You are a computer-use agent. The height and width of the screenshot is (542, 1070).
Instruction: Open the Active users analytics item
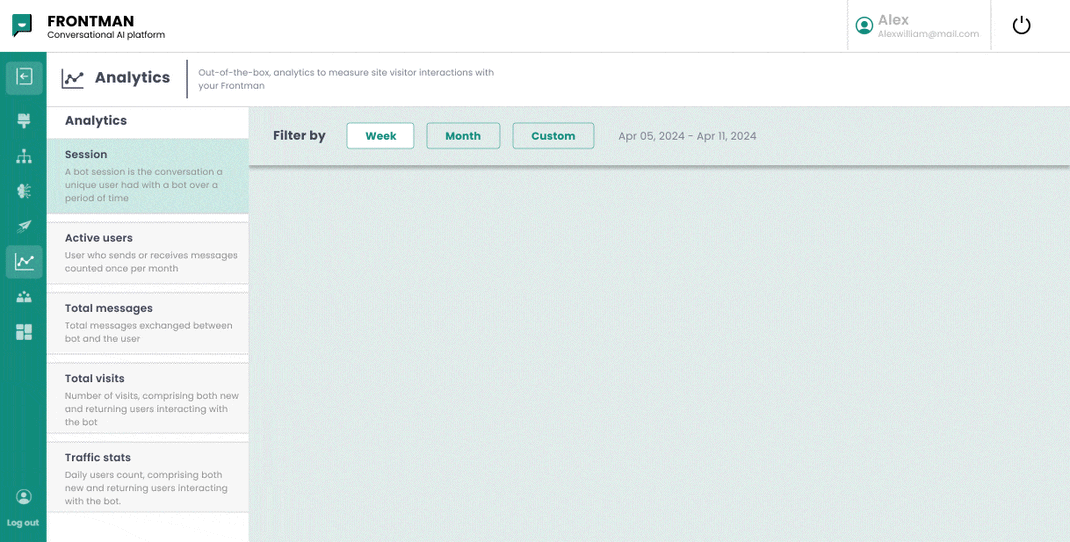147,253
